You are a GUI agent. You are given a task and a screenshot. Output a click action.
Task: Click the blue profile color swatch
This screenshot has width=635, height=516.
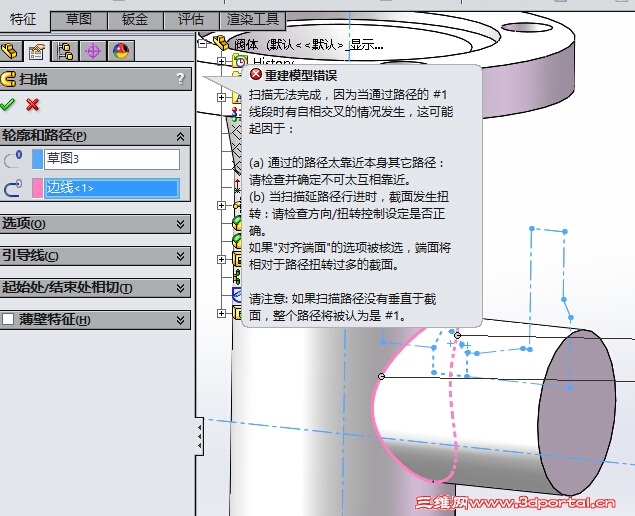click(37, 159)
